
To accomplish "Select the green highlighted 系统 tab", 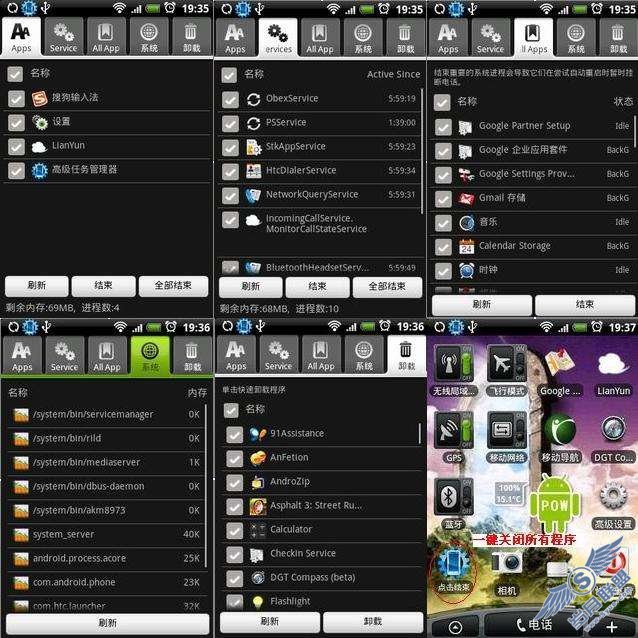I will (x=150, y=355).
